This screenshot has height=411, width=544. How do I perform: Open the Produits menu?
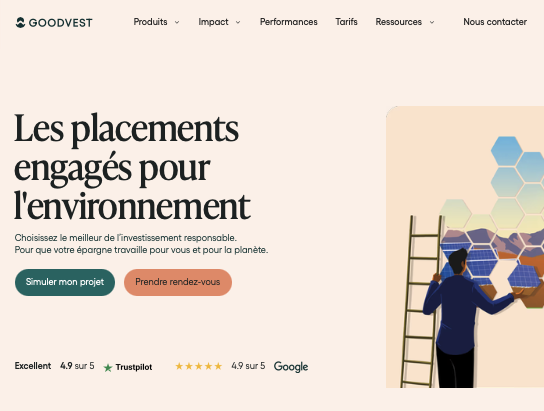pos(150,22)
